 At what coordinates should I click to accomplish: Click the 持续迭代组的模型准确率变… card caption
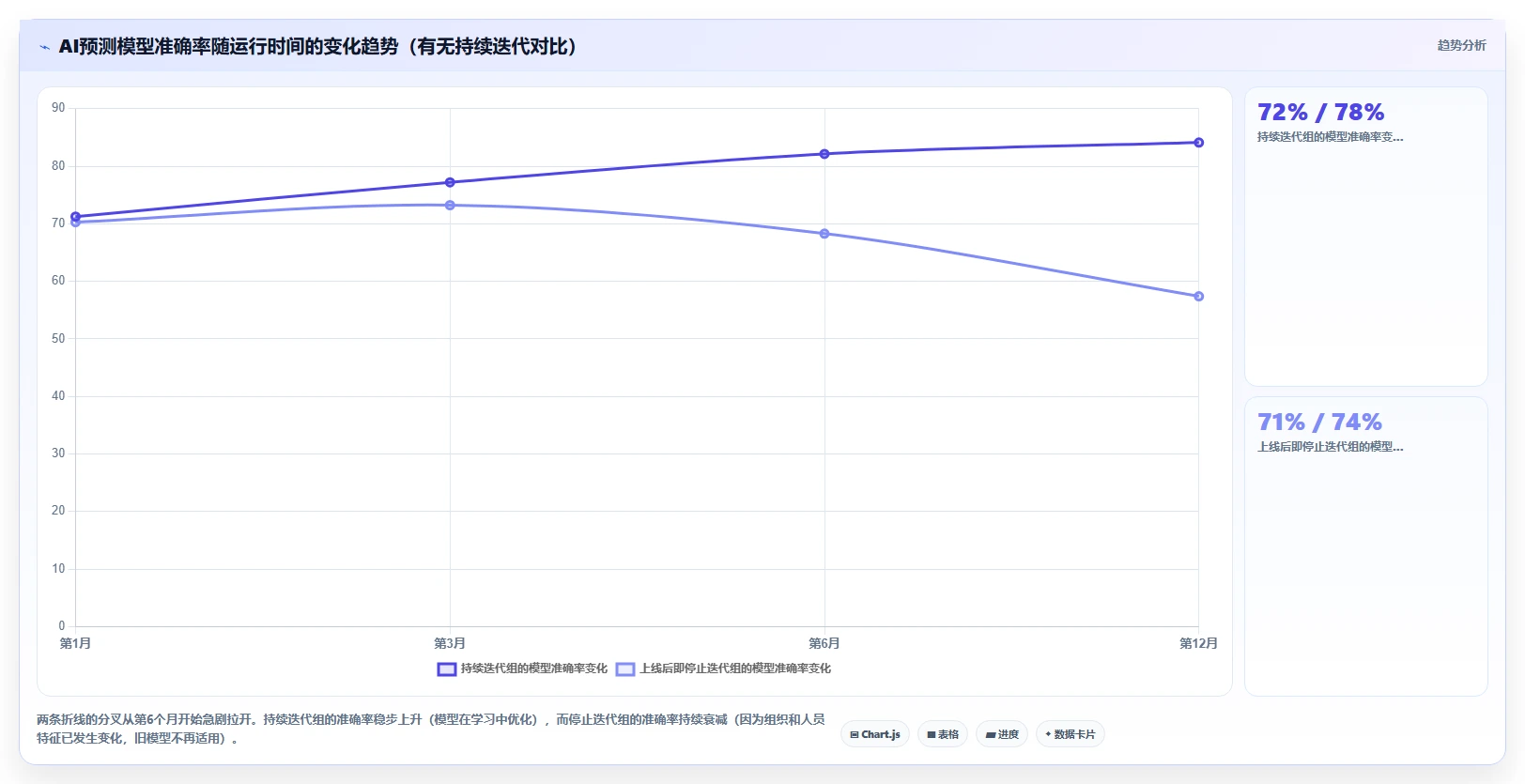(x=1330, y=137)
